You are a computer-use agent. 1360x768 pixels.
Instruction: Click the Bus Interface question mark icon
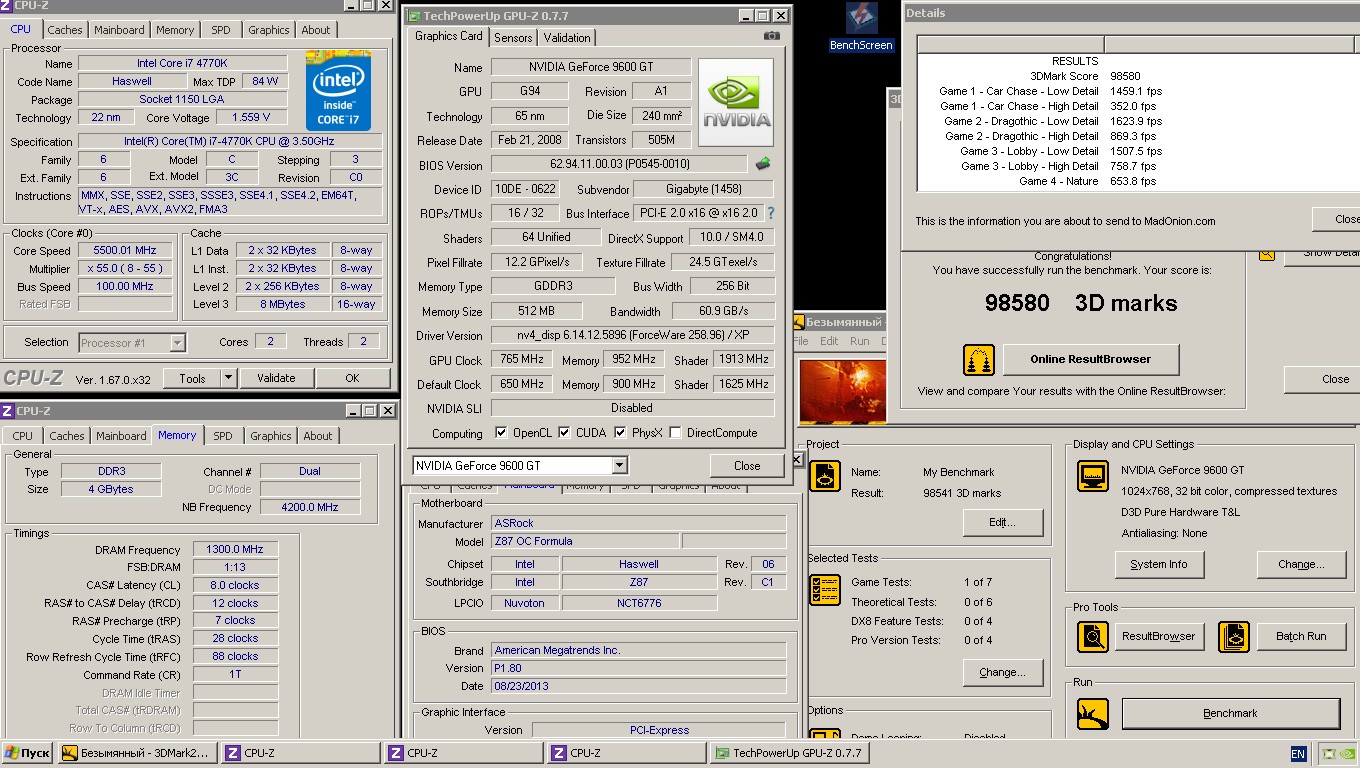pos(770,213)
